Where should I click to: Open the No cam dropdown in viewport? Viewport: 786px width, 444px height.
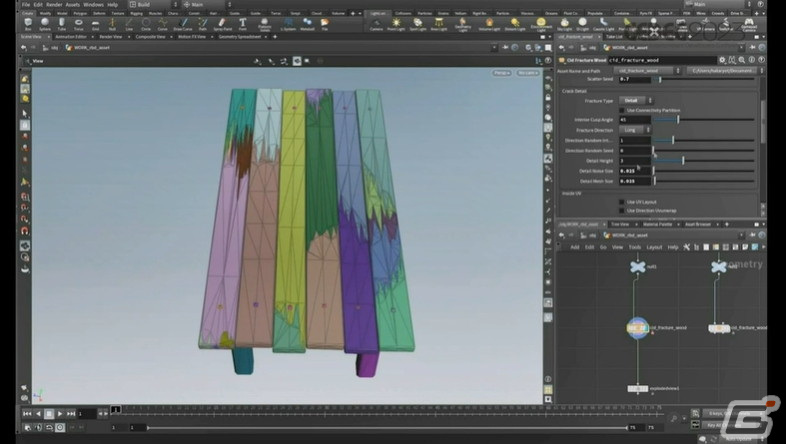click(x=527, y=73)
